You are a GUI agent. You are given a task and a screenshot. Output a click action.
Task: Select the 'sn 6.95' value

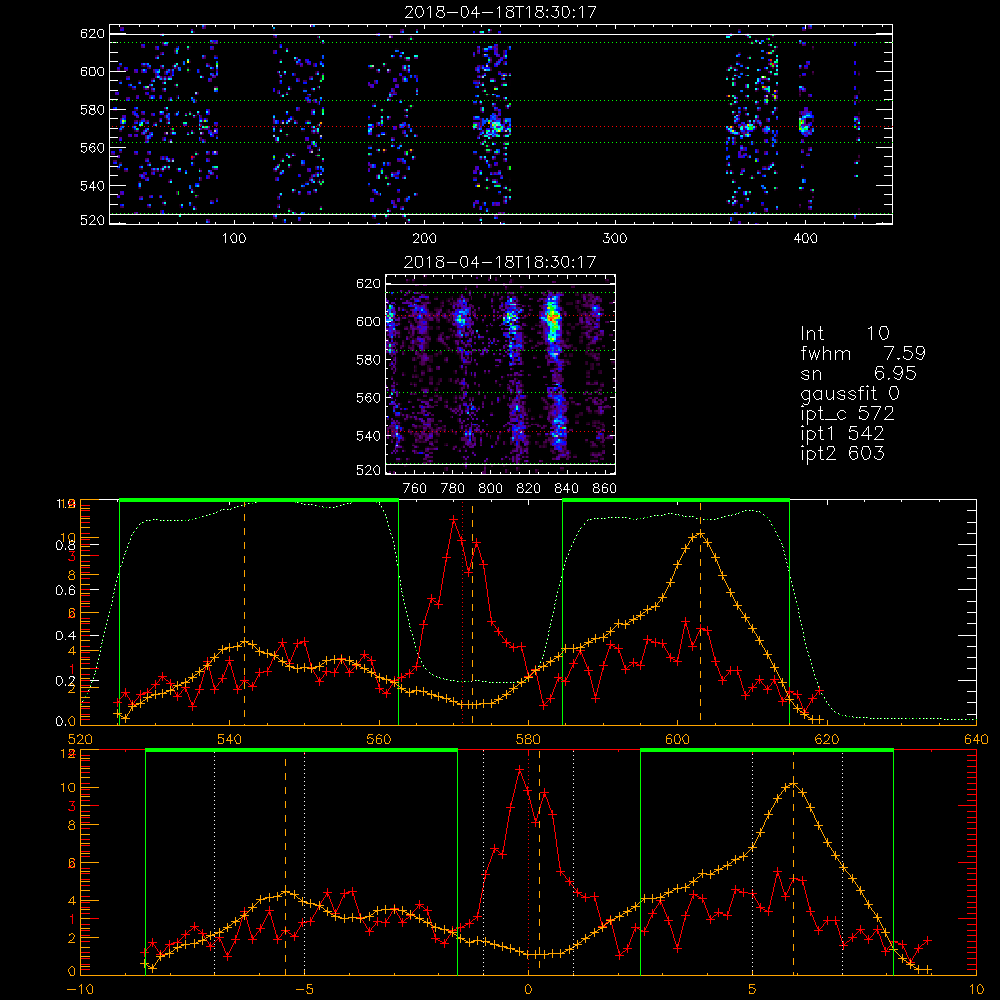tap(858, 373)
